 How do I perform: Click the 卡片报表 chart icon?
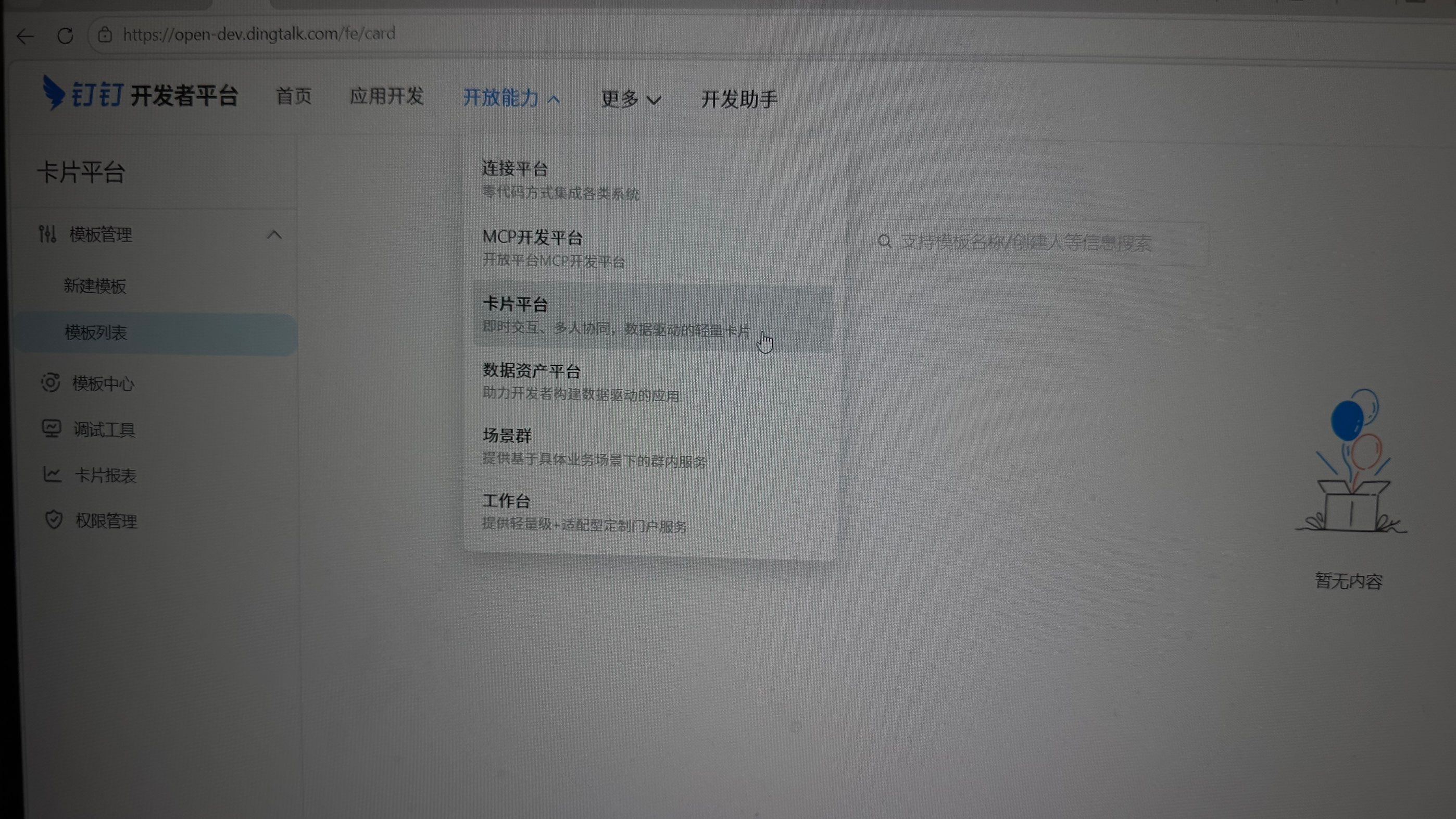(52, 474)
